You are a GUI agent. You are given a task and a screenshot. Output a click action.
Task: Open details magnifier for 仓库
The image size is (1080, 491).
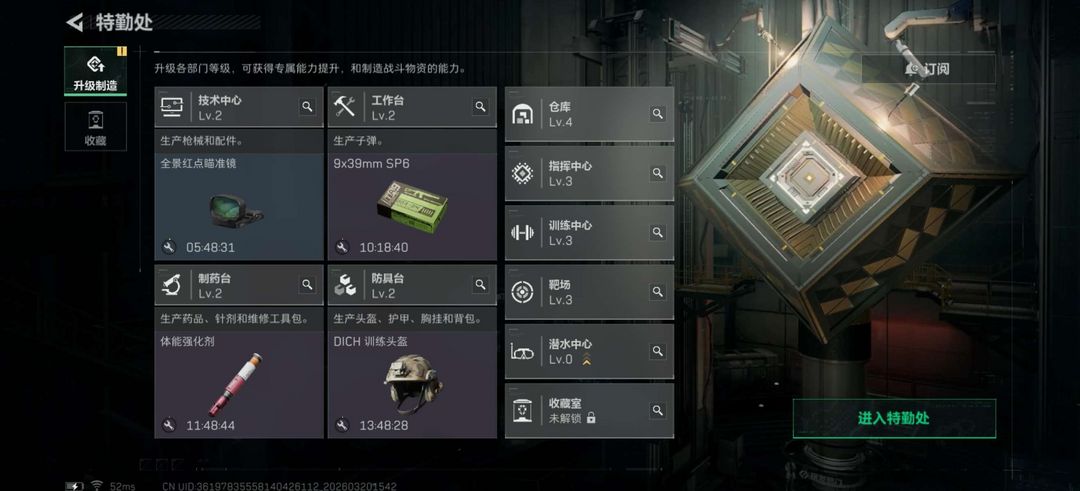658,114
